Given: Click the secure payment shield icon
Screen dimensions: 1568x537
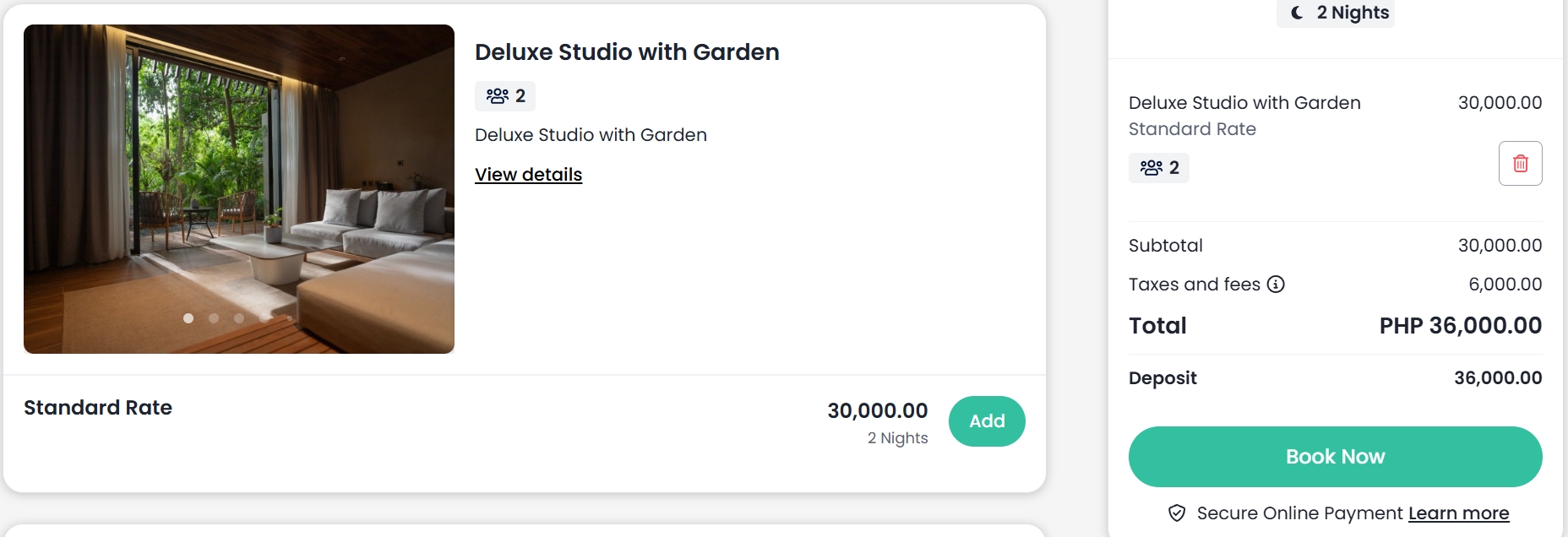Looking at the screenshot, I should [1176, 513].
